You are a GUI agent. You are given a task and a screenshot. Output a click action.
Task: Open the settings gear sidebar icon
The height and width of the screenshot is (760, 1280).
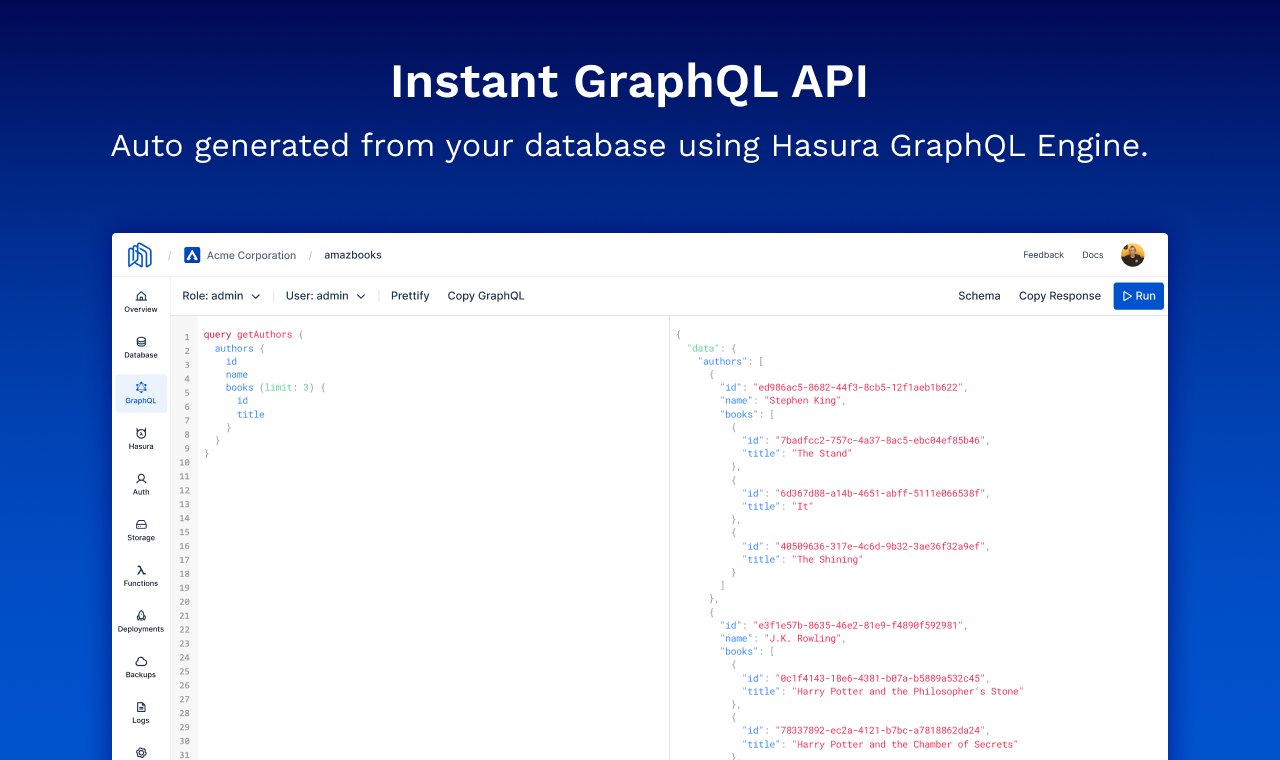point(141,752)
